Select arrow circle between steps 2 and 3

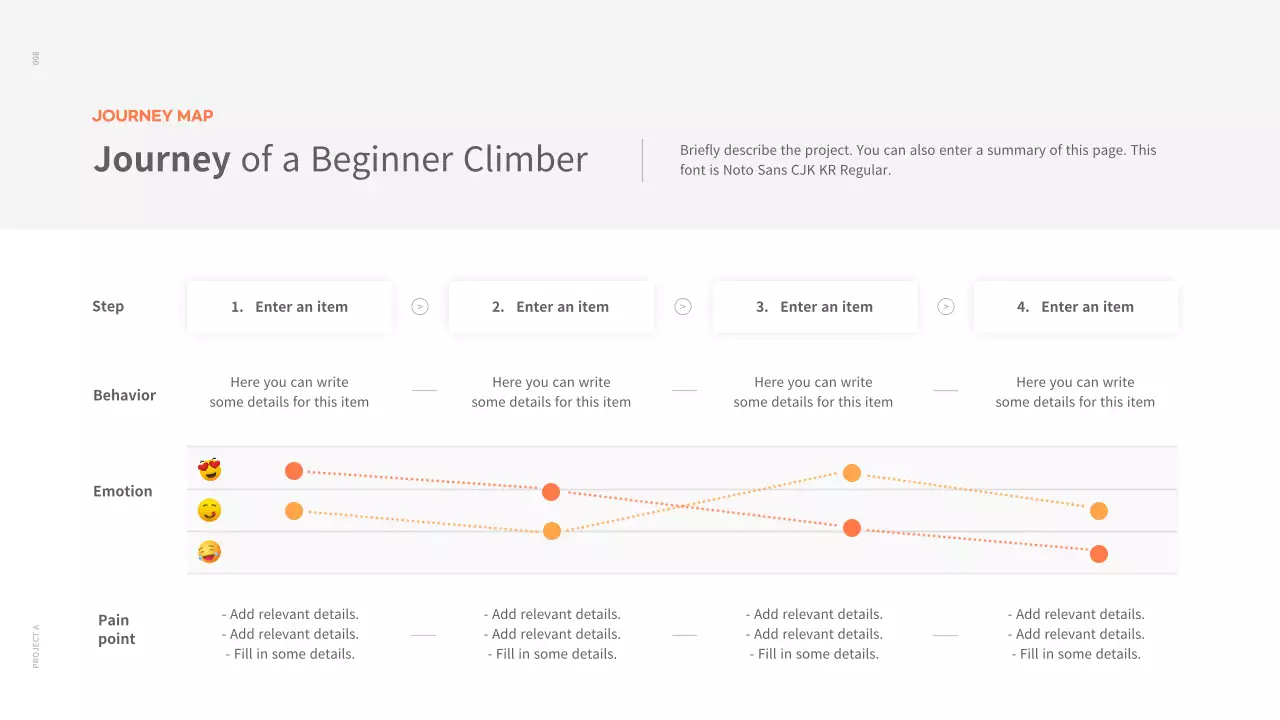(x=683, y=307)
